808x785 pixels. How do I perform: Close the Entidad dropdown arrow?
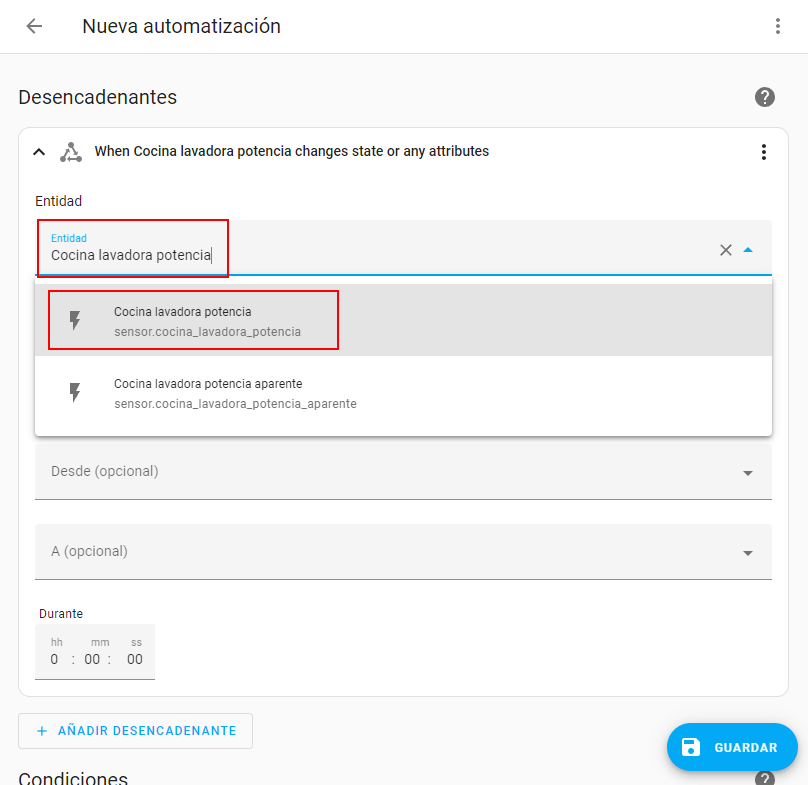click(748, 250)
